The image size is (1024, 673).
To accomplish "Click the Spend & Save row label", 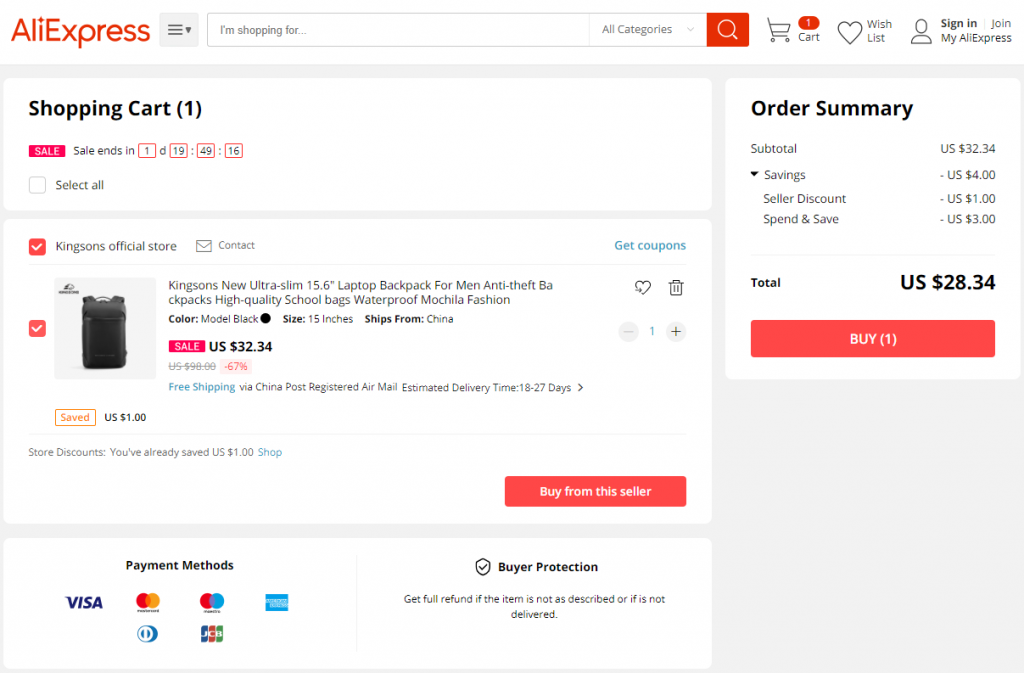I will [x=801, y=219].
